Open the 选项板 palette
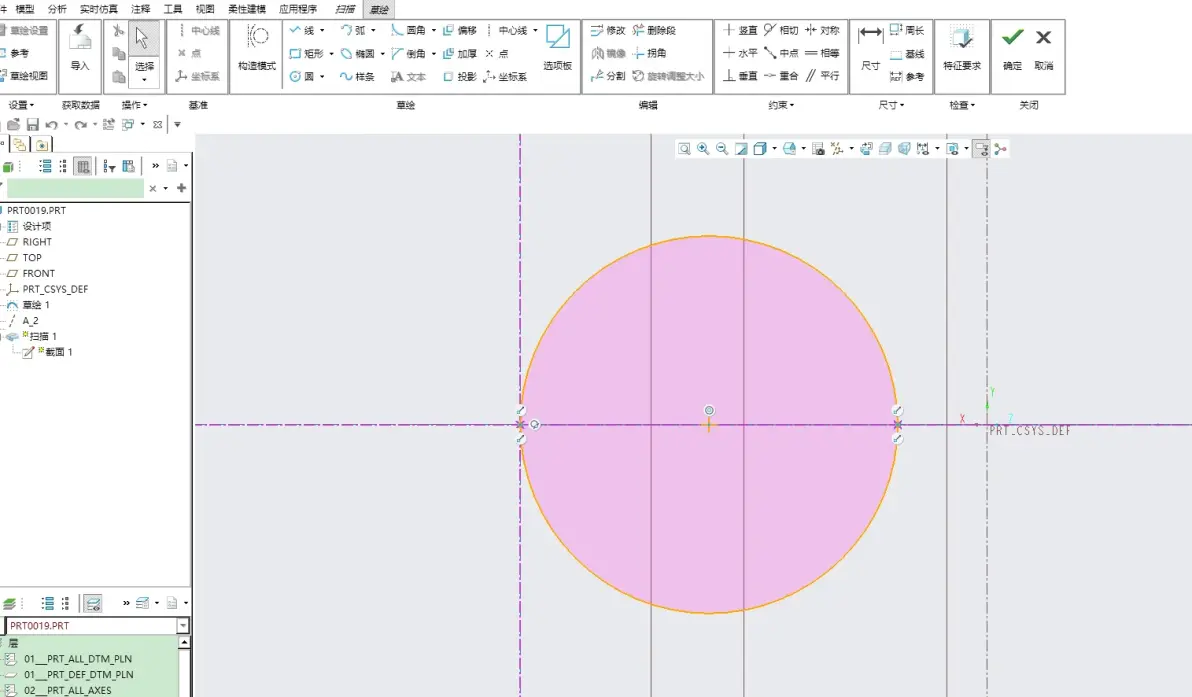This screenshot has width=1192, height=697. pos(557,49)
